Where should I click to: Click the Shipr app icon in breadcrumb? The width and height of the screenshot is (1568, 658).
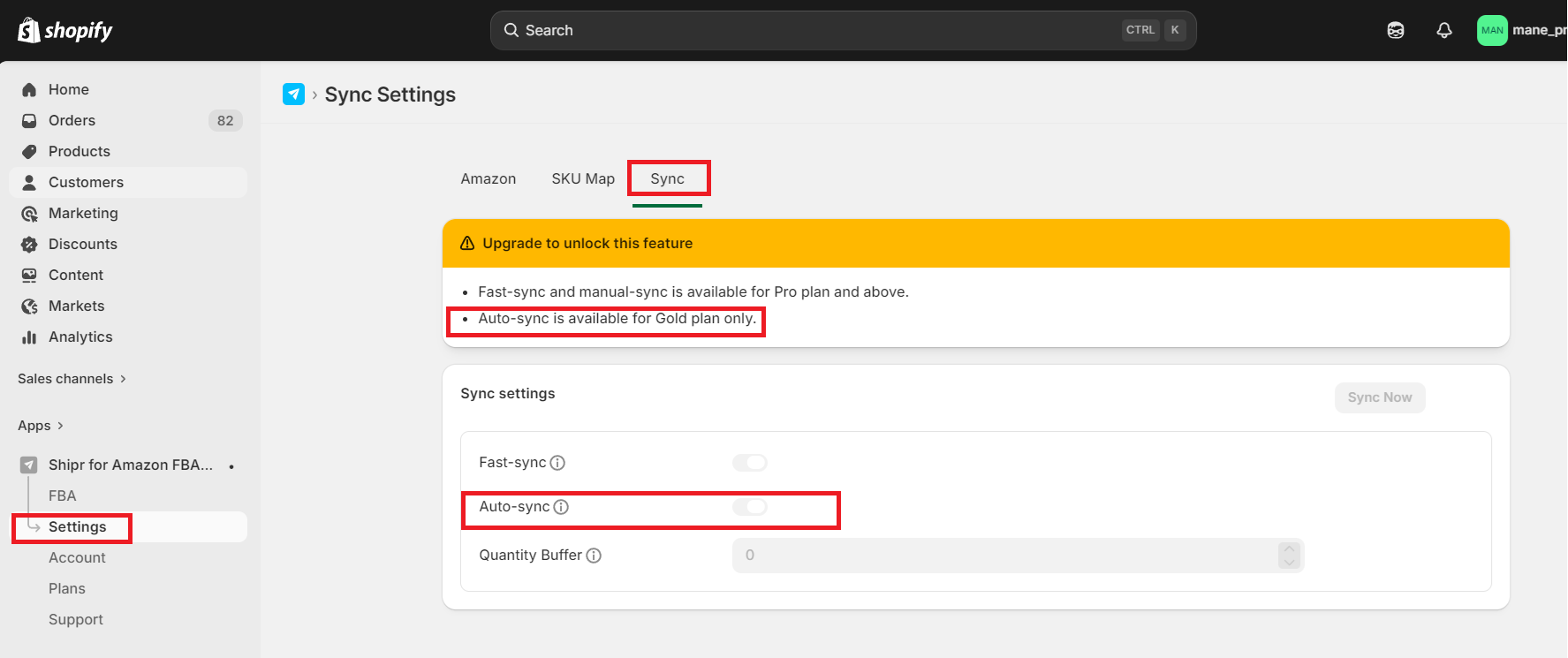pos(293,94)
